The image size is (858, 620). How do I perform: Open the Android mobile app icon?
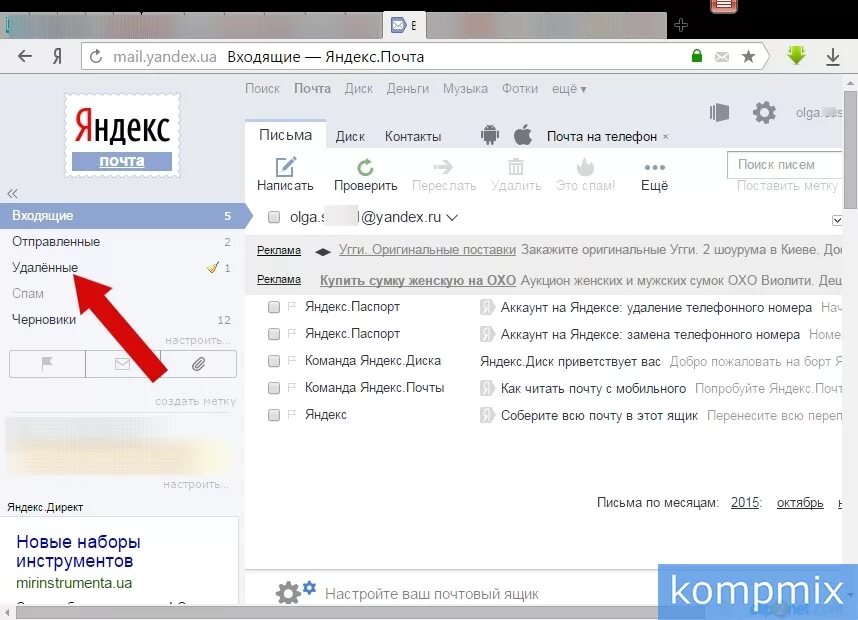490,135
